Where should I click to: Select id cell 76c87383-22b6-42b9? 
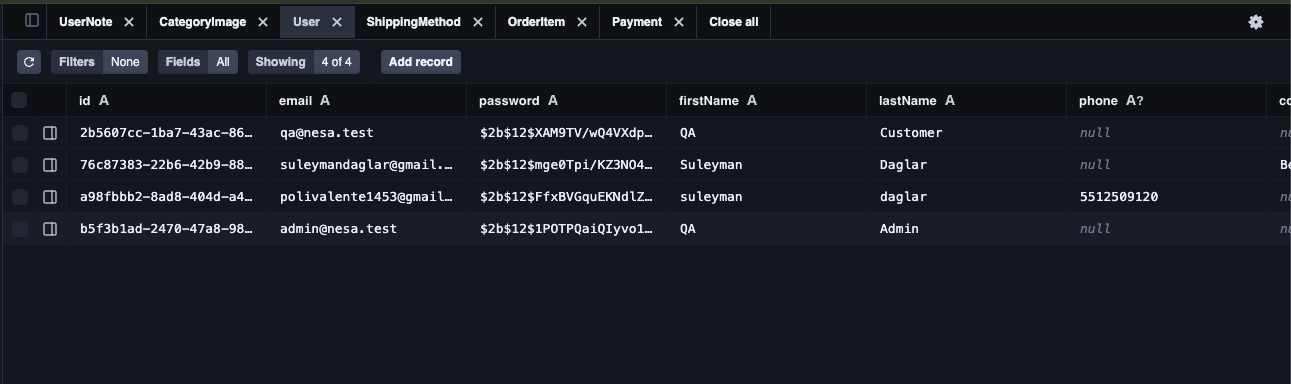click(x=166, y=165)
